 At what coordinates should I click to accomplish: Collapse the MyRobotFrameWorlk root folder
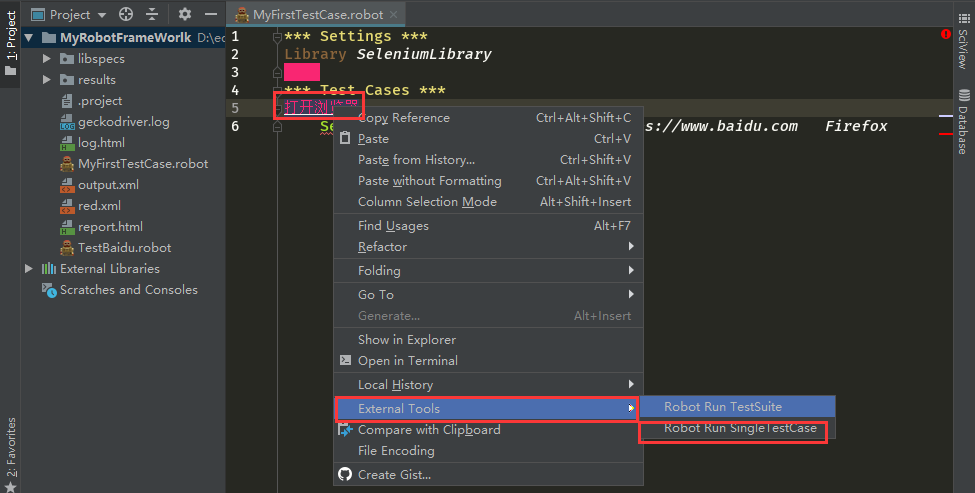click(x=29, y=38)
